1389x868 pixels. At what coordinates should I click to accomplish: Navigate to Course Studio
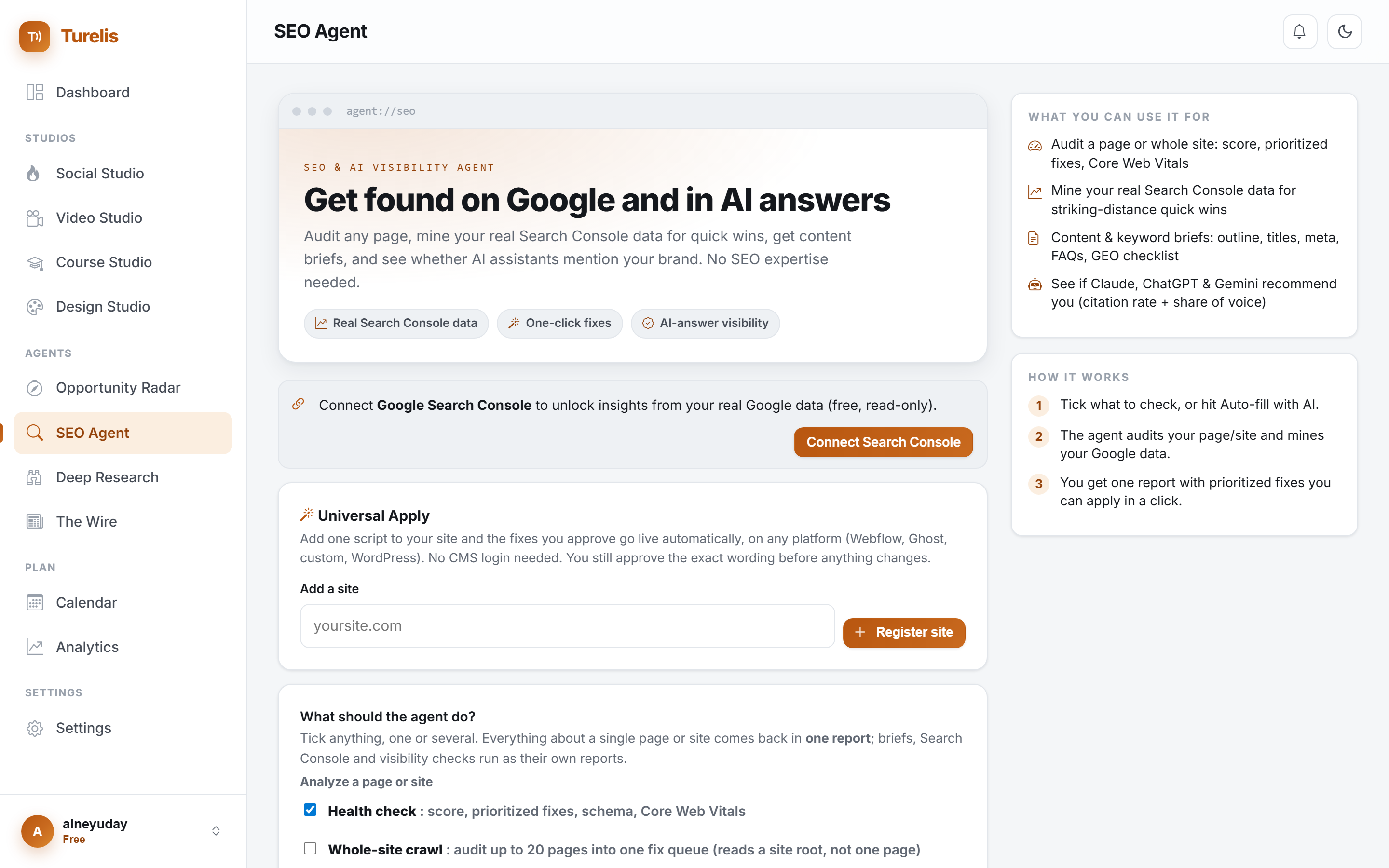[x=123, y=262]
